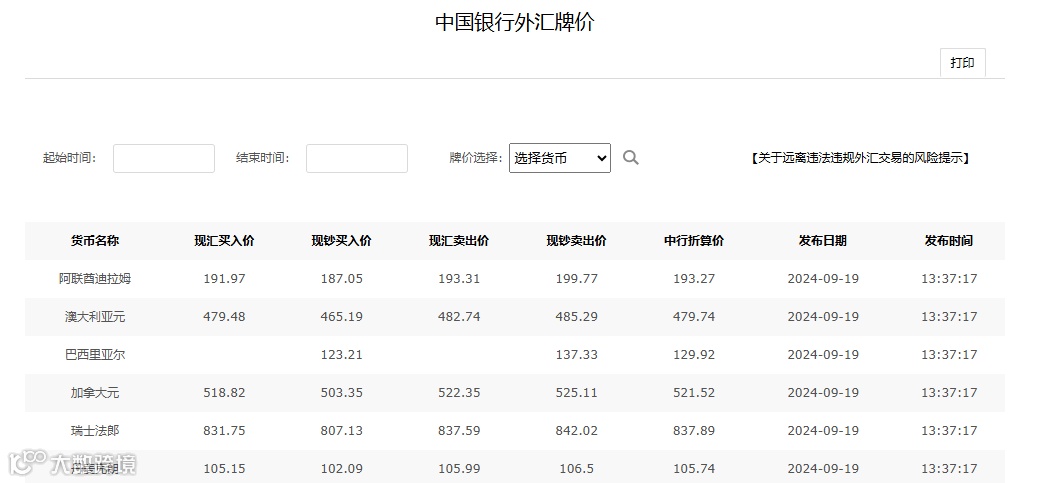Click the value 831.75 in 瑞士法郎 row
1043x483 pixels.
click(224, 430)
